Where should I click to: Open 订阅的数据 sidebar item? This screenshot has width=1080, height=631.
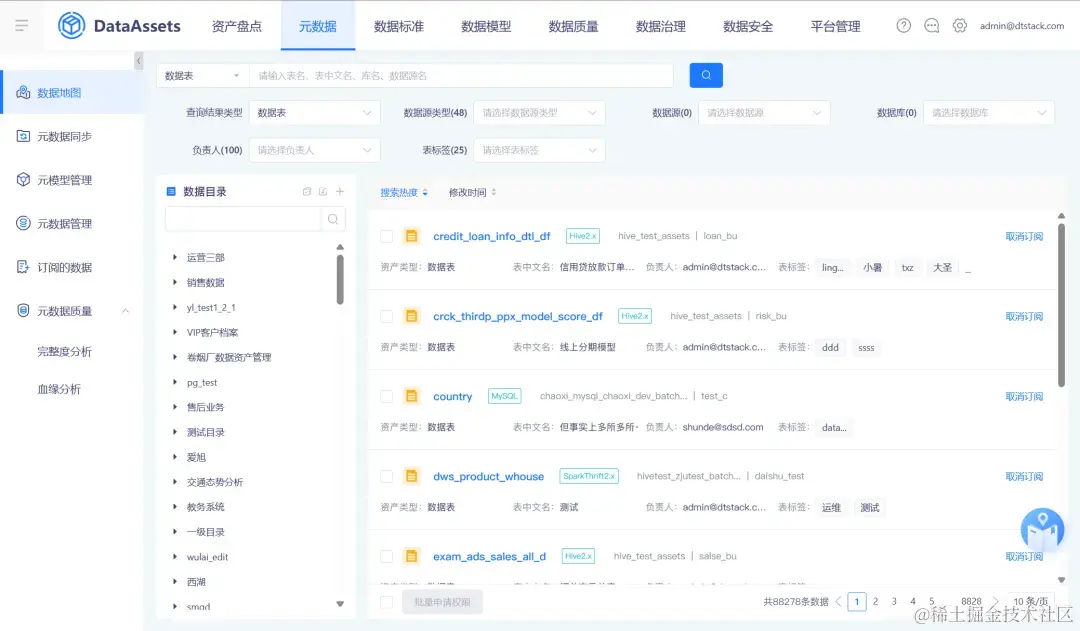point(72,267)
